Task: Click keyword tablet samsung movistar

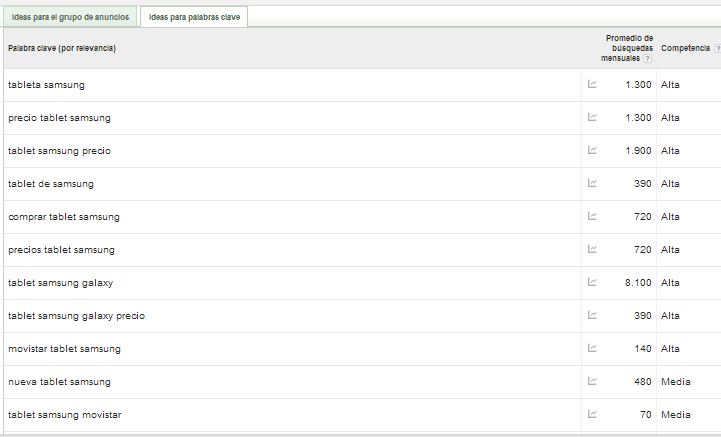Action: (64, 415)
